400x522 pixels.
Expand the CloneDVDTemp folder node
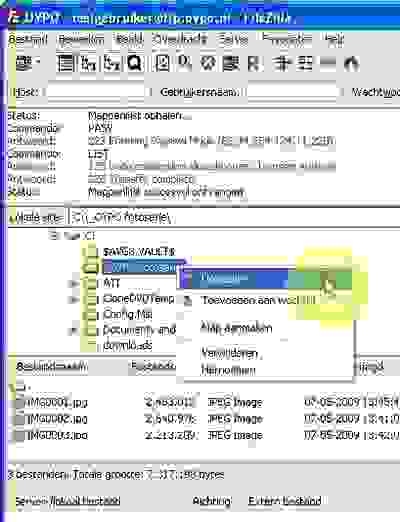click(x=73, y=299)
